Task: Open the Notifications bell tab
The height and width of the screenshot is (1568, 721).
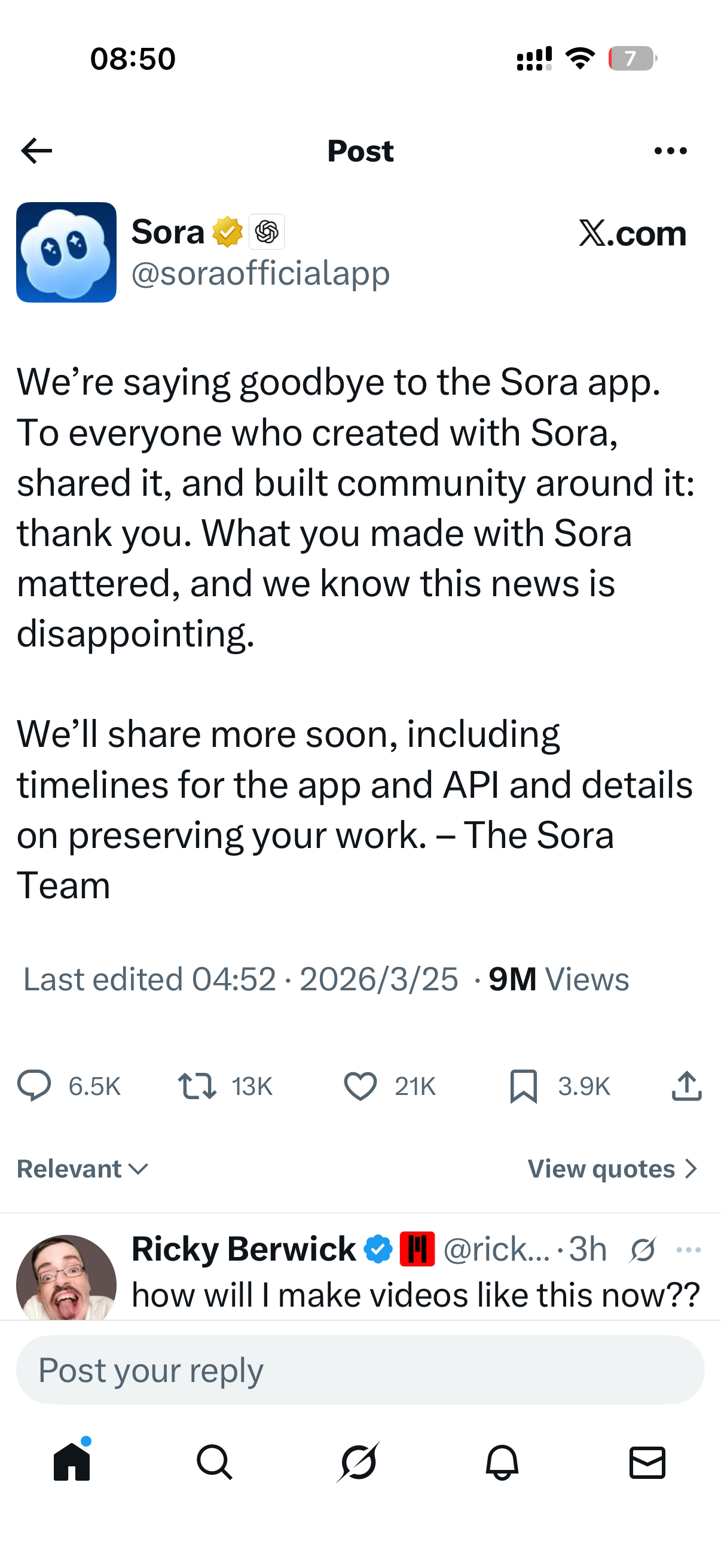Action: click(x=502, y=1462)
